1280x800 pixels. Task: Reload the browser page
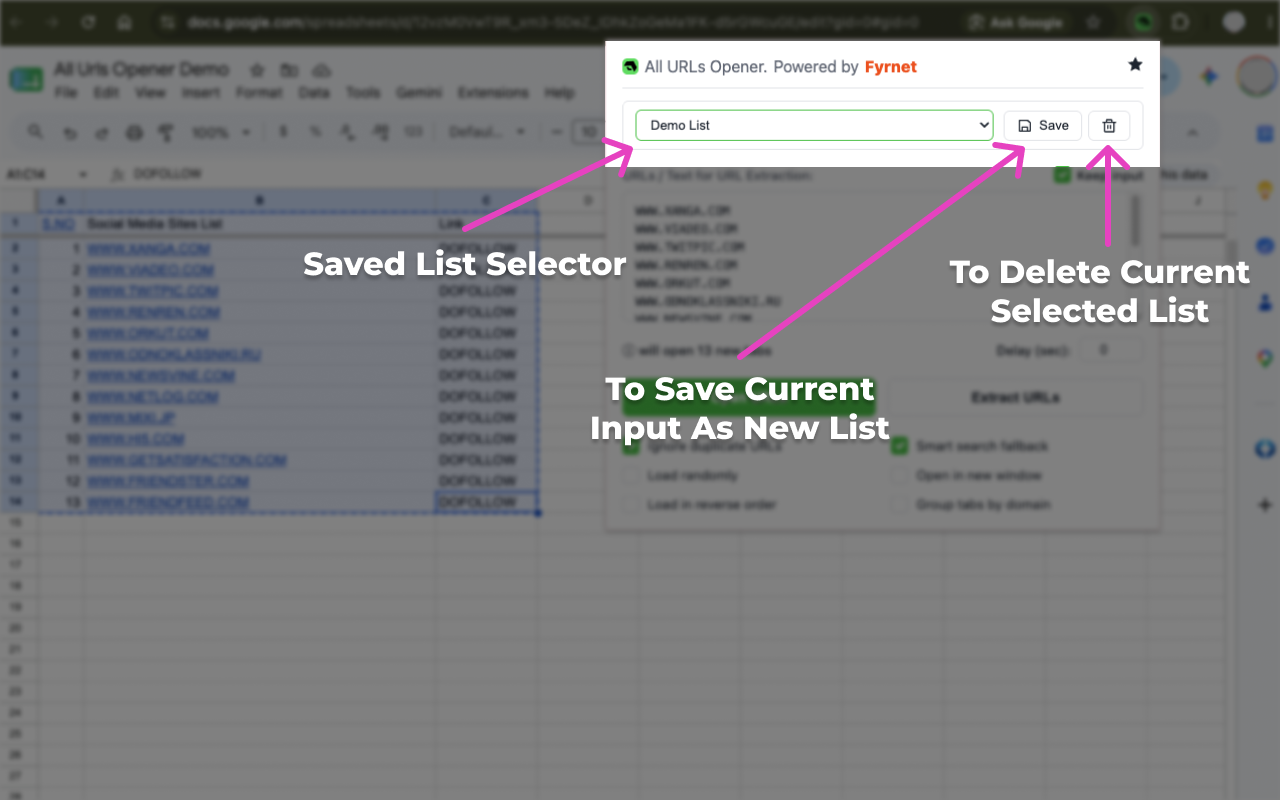89,21
